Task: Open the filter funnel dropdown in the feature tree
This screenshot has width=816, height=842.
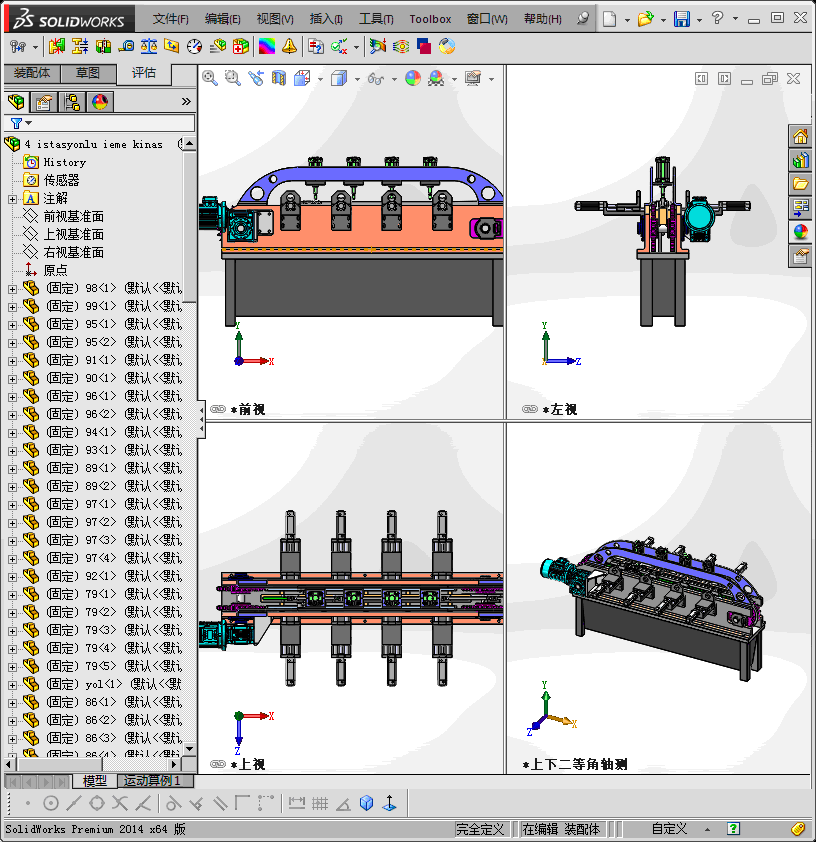Action: coord(21,123)
